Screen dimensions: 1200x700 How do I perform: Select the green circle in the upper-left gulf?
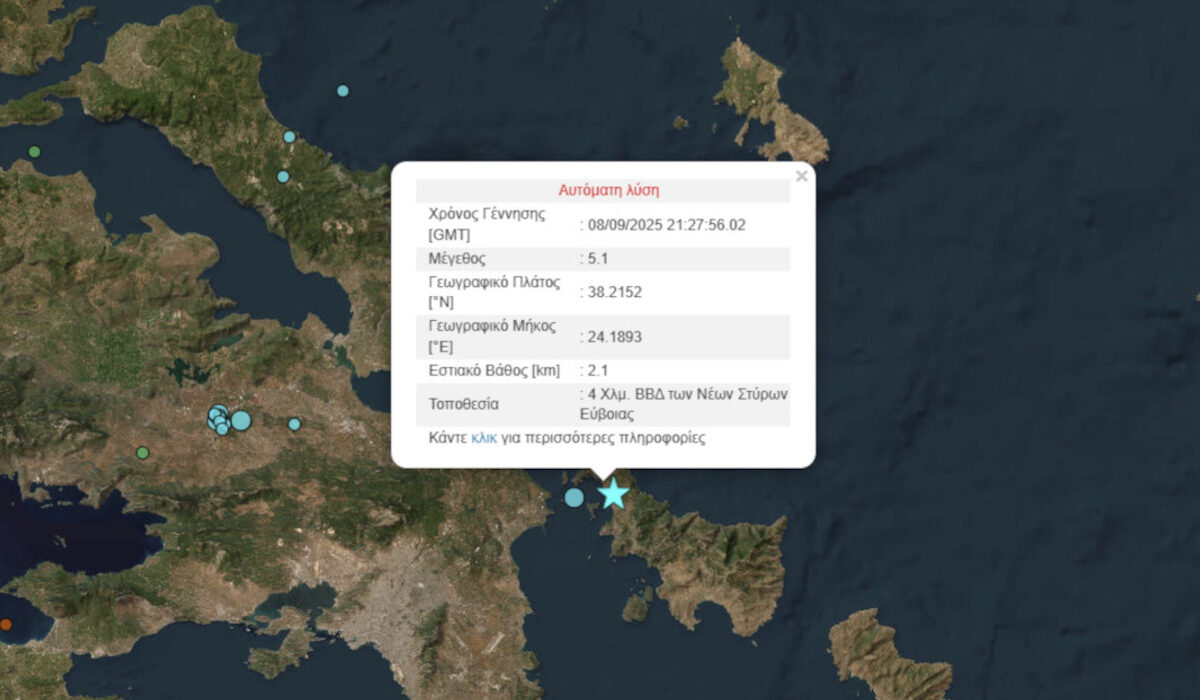[x=34, y=152]
